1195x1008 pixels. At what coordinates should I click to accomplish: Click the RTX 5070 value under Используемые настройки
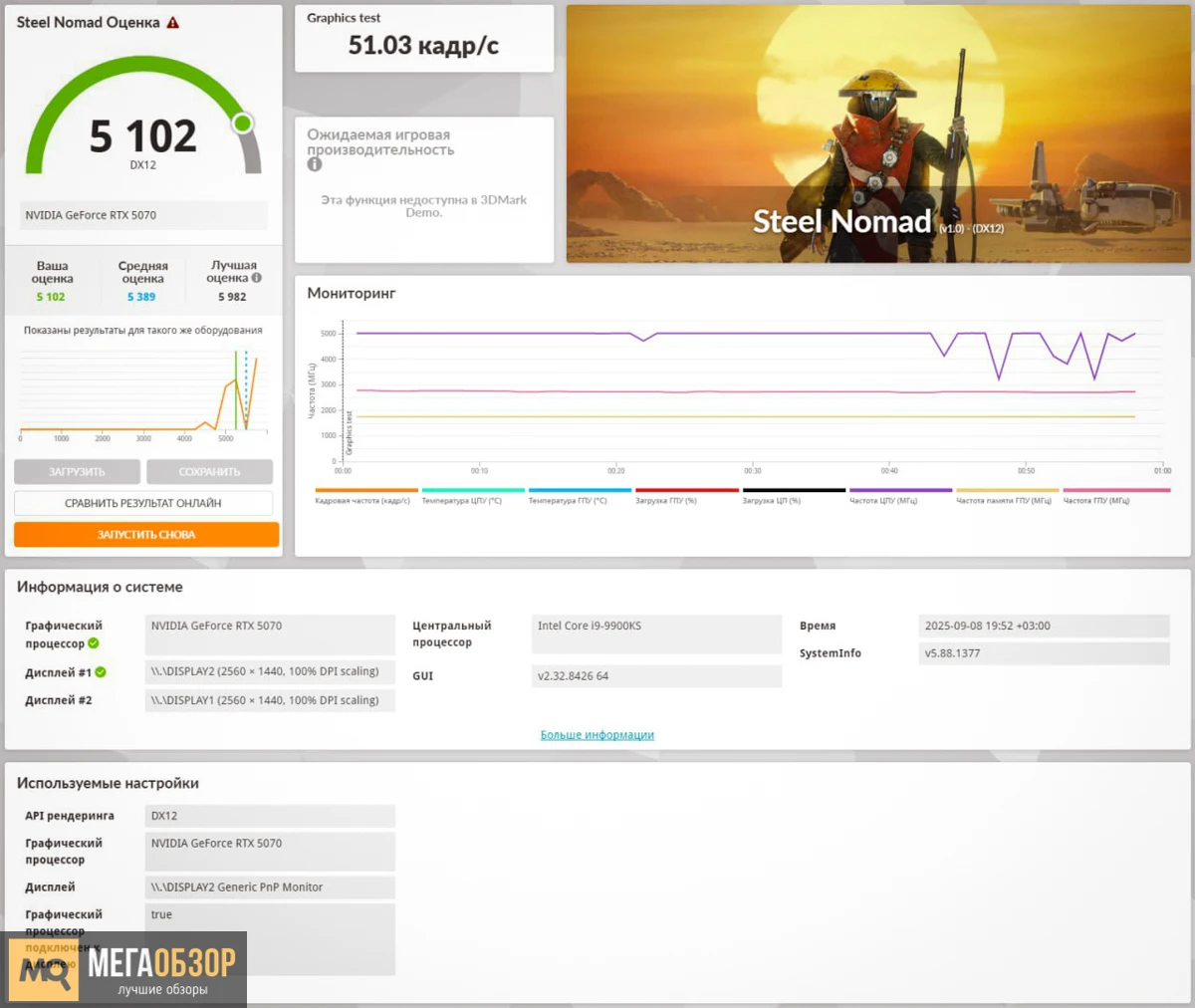pyautogui.click(x=270, y=852)
